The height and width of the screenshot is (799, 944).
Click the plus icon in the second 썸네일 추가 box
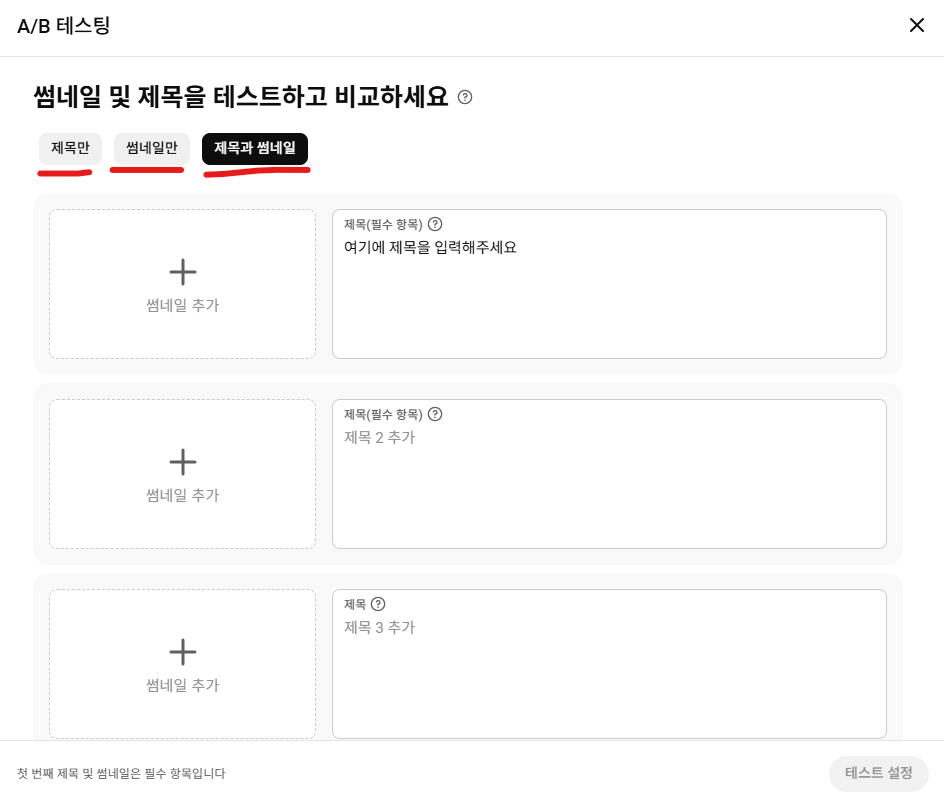pyautogui.click(x=183, y=461)
